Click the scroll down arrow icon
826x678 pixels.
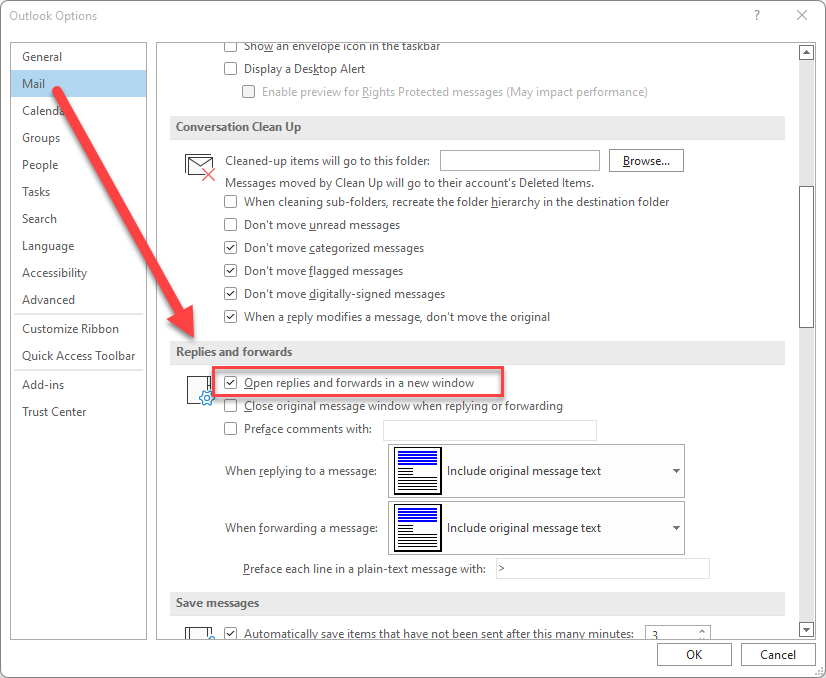(806, 629)
